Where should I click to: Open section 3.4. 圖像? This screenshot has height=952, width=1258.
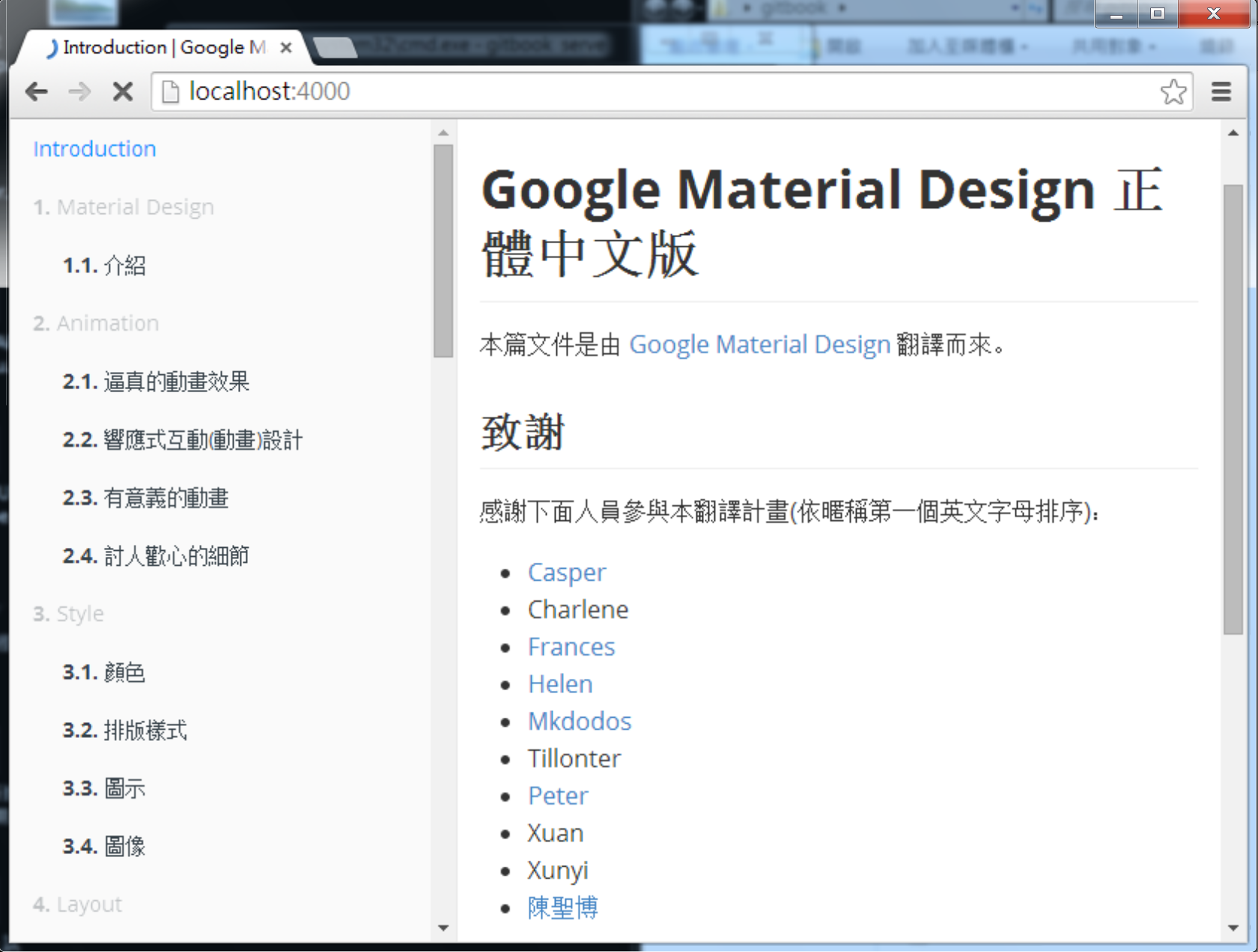103,846
